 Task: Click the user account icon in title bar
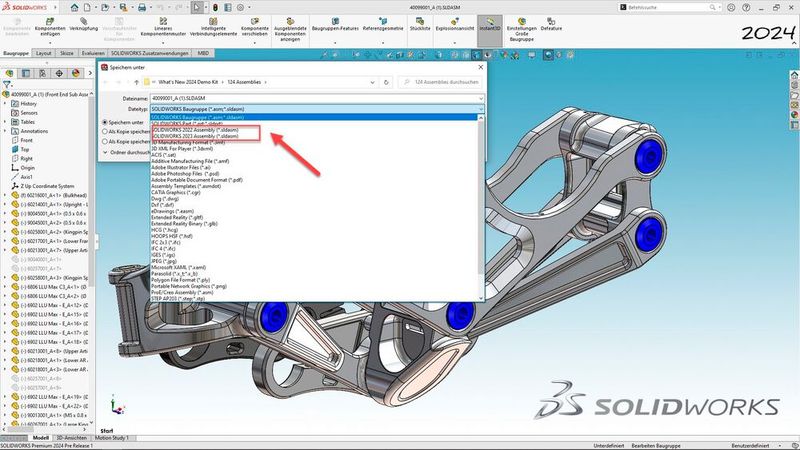pyautogui.click(x=731, y=8)
